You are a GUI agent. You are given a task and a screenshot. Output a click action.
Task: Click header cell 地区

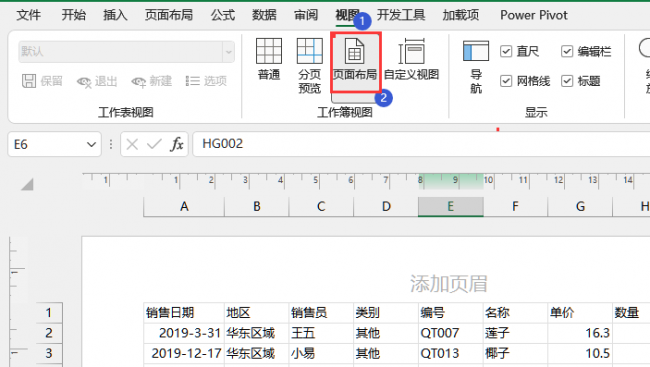[257, 313]
